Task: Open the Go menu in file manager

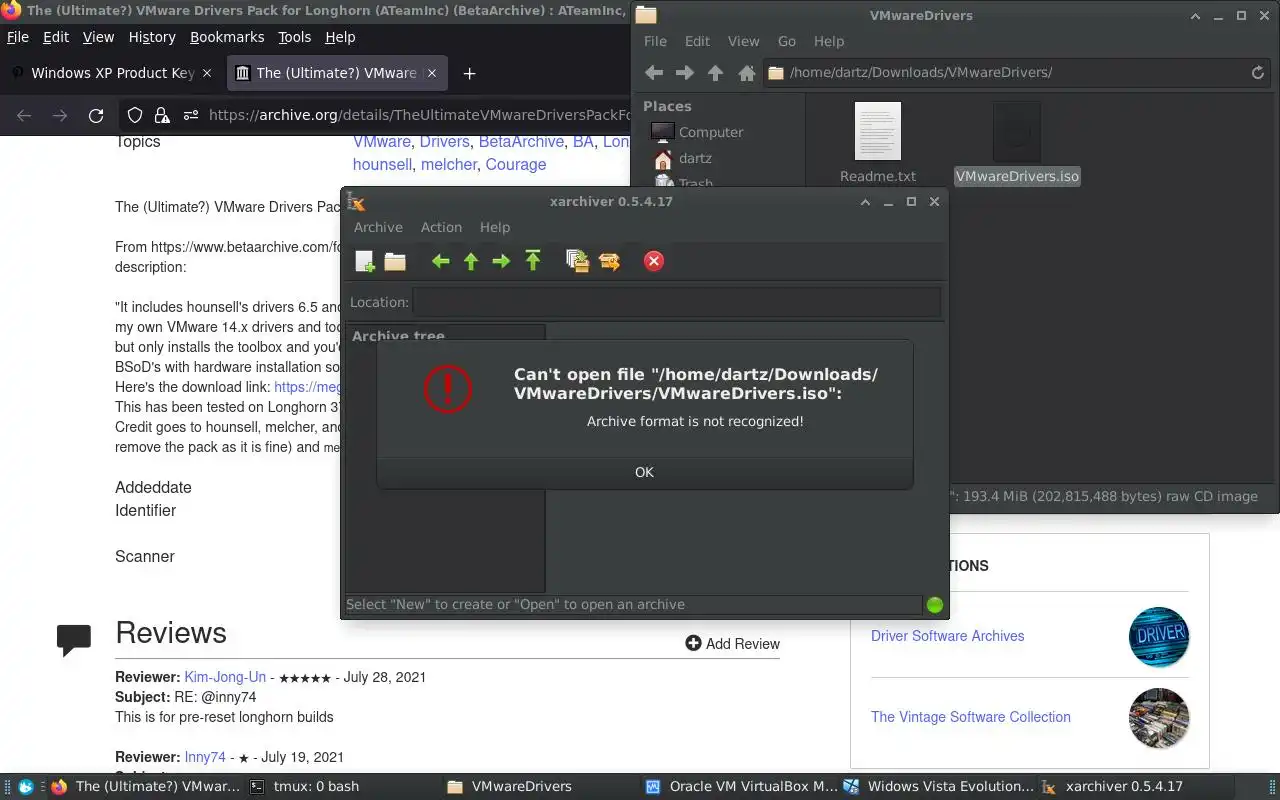Action: [x=787, y=41]
